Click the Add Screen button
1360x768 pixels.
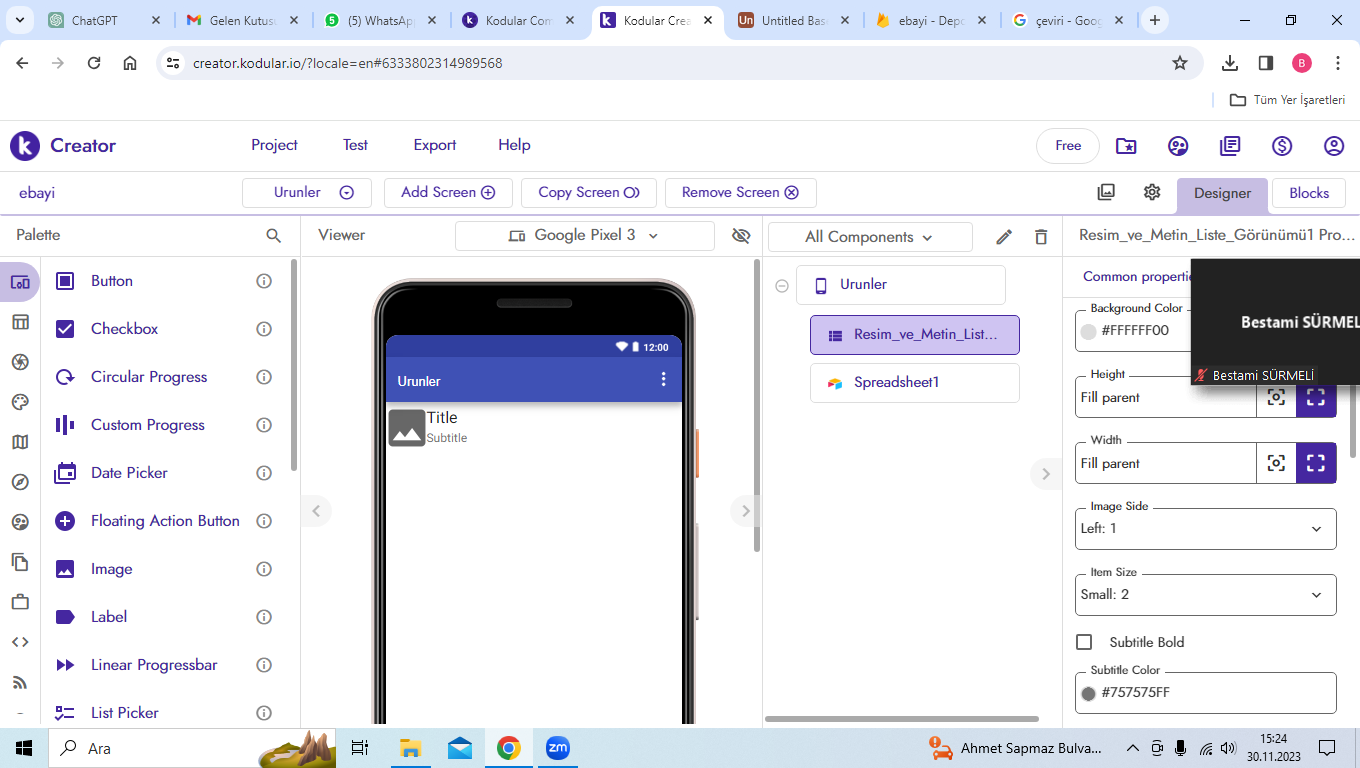pos(448,192)
